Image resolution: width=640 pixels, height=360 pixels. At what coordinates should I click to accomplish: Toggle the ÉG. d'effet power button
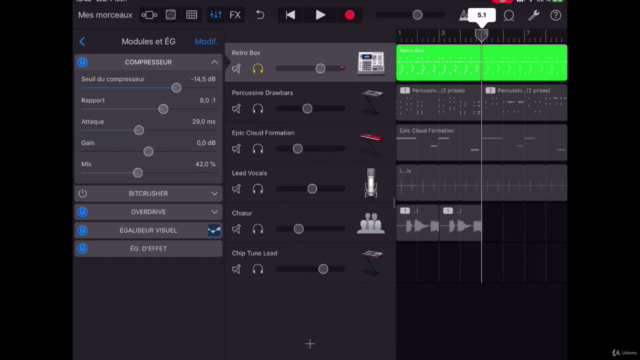[82, 249]
